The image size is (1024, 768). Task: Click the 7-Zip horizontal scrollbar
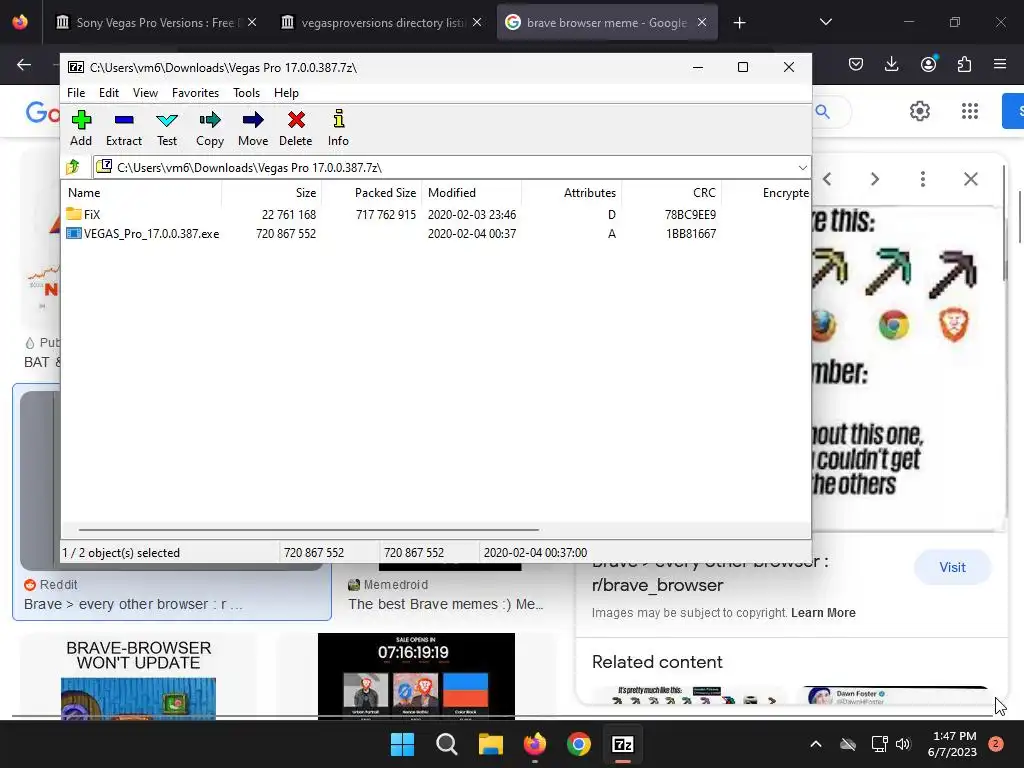coord(308,530)
